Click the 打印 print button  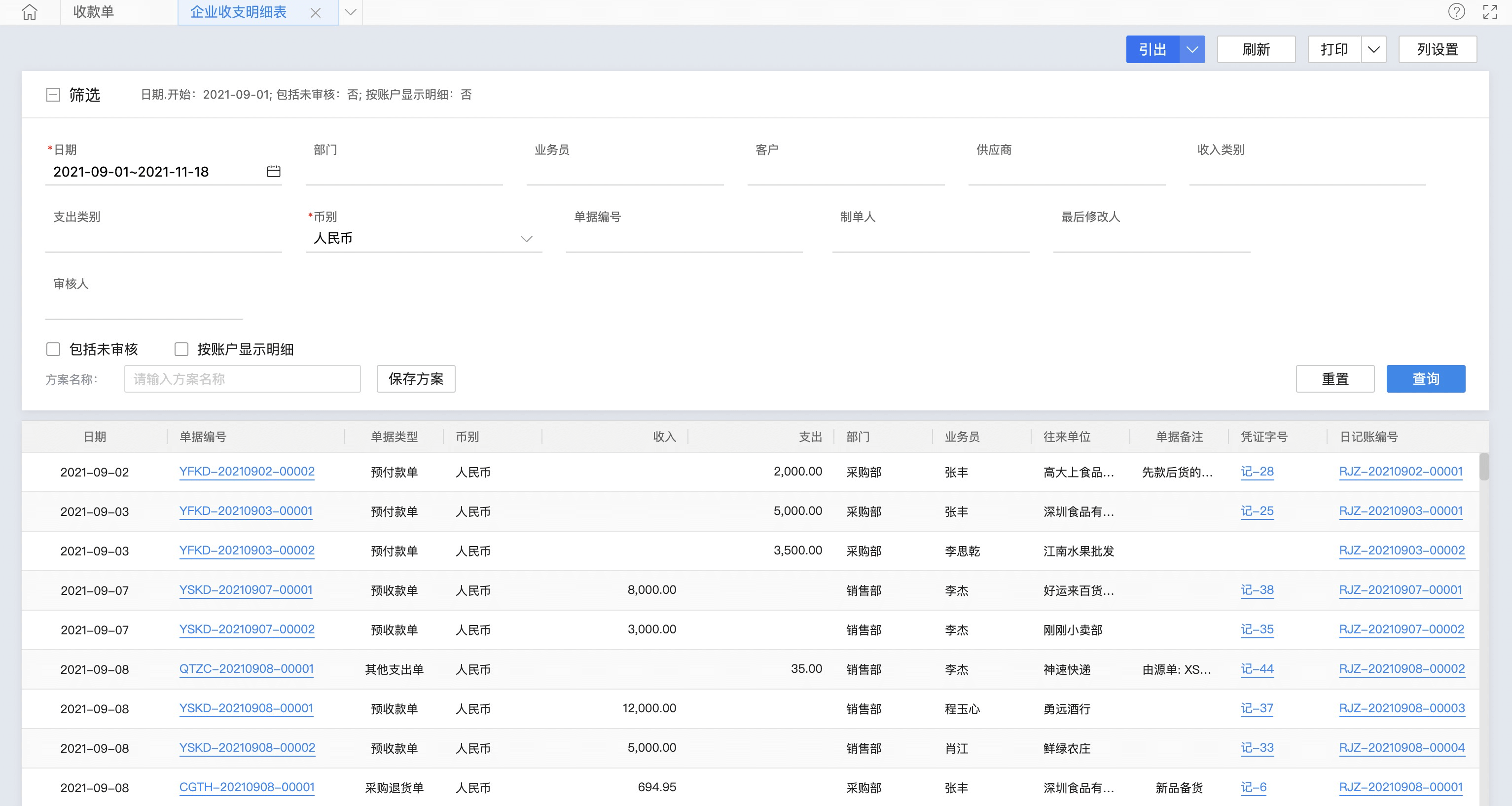point(1334,49)
